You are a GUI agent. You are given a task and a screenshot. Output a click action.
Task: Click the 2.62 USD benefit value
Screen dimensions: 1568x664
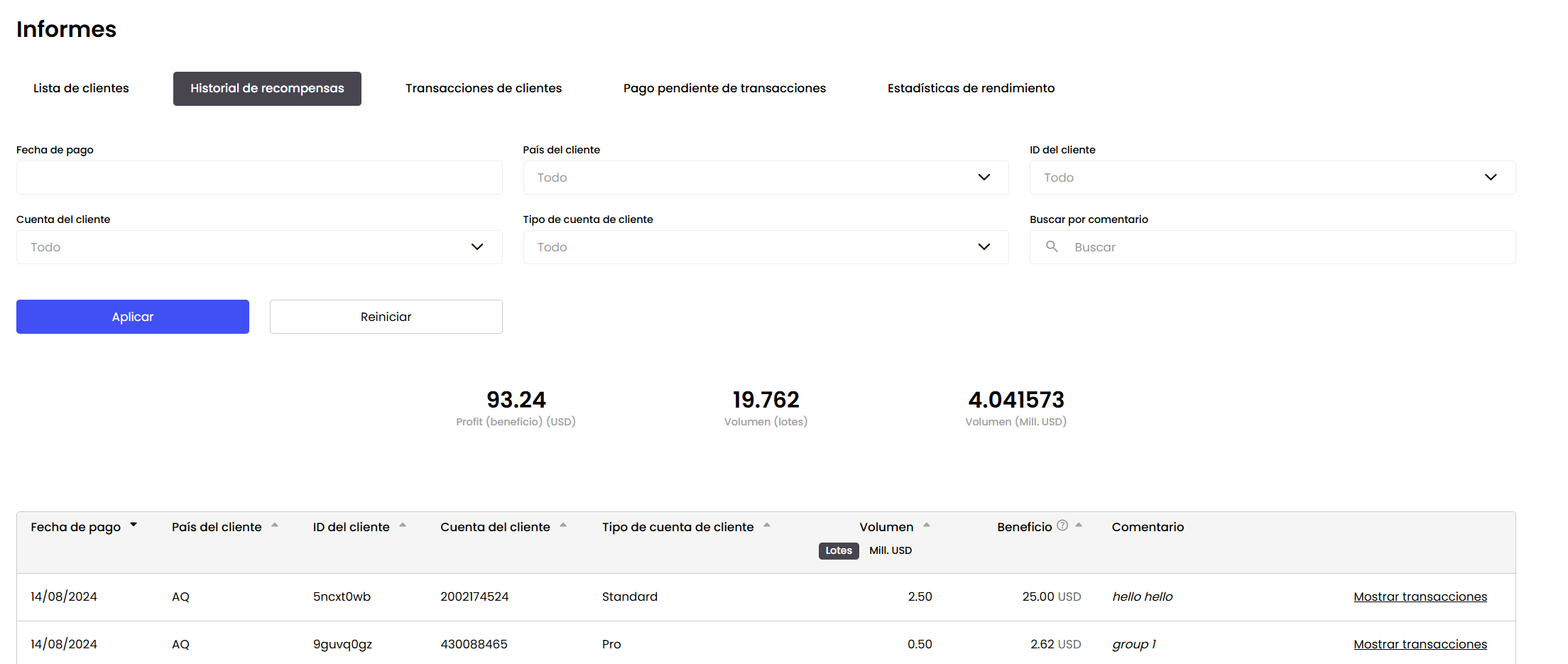1056,644
